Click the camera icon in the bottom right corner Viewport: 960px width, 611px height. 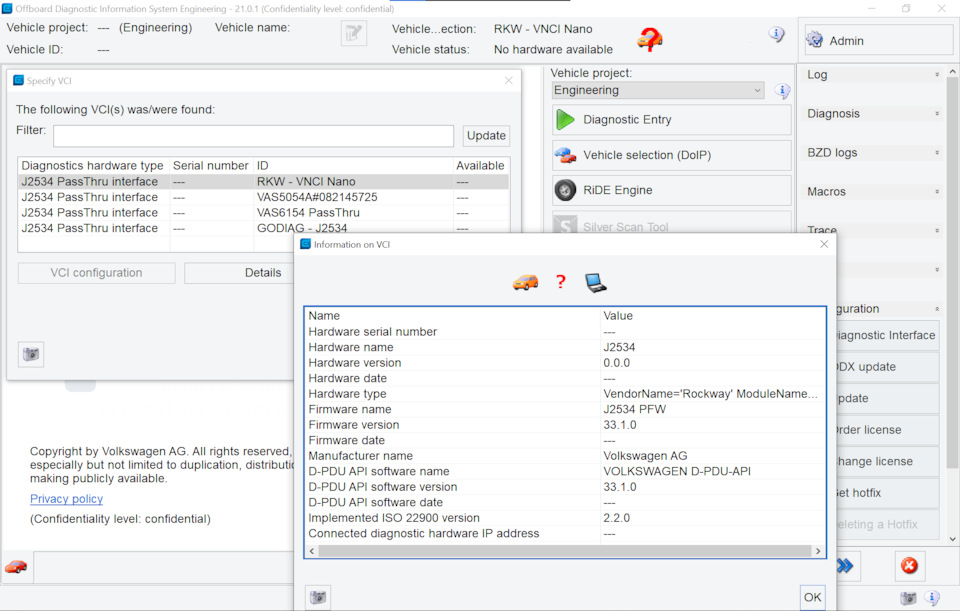909,598
